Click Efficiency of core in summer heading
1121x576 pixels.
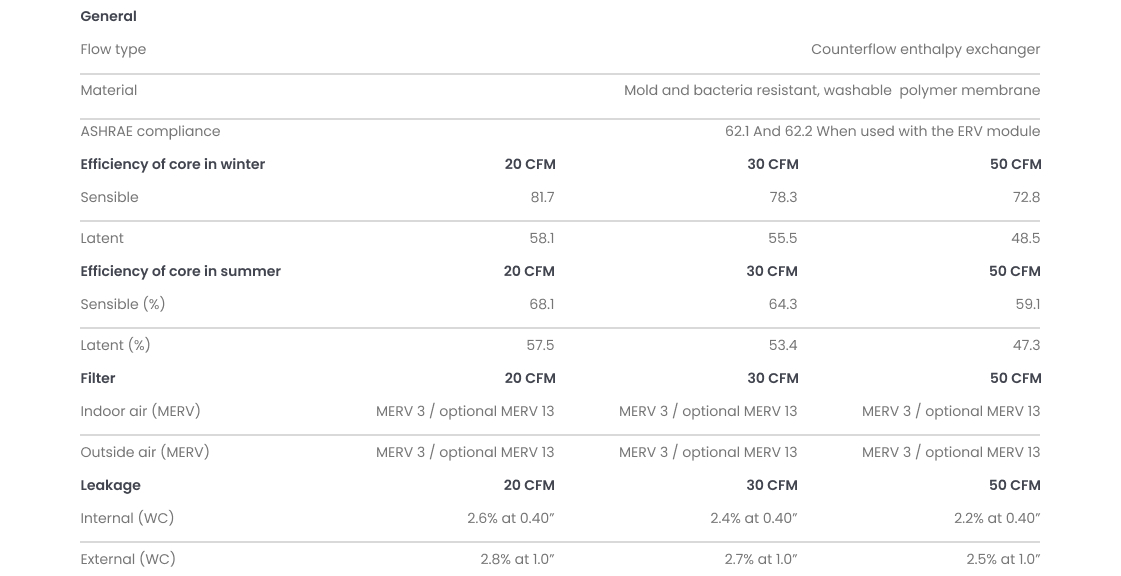pyautogui.click(x=180, y=271)
